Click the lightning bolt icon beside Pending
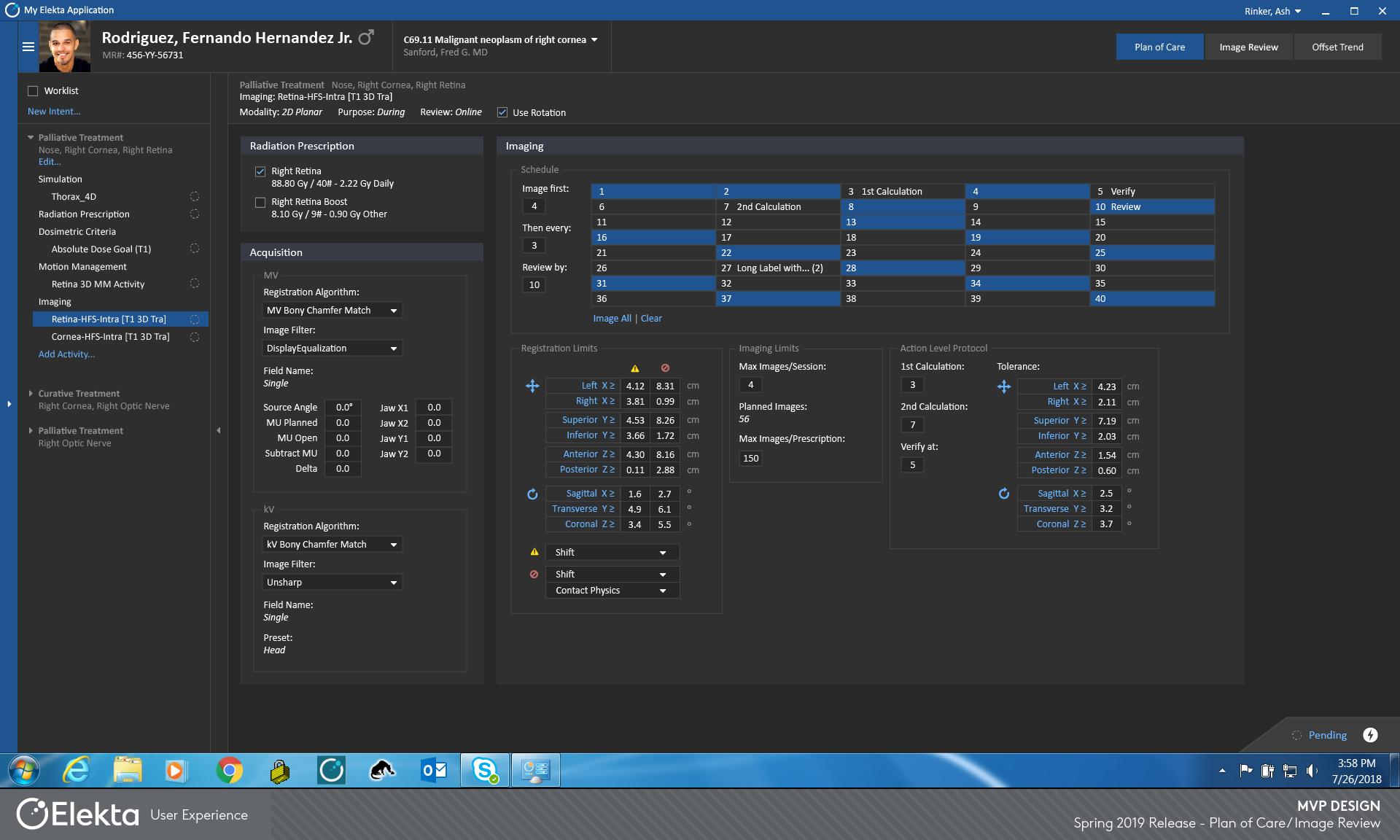This screenshot has height=840, width=1400. click(1371, 735)
